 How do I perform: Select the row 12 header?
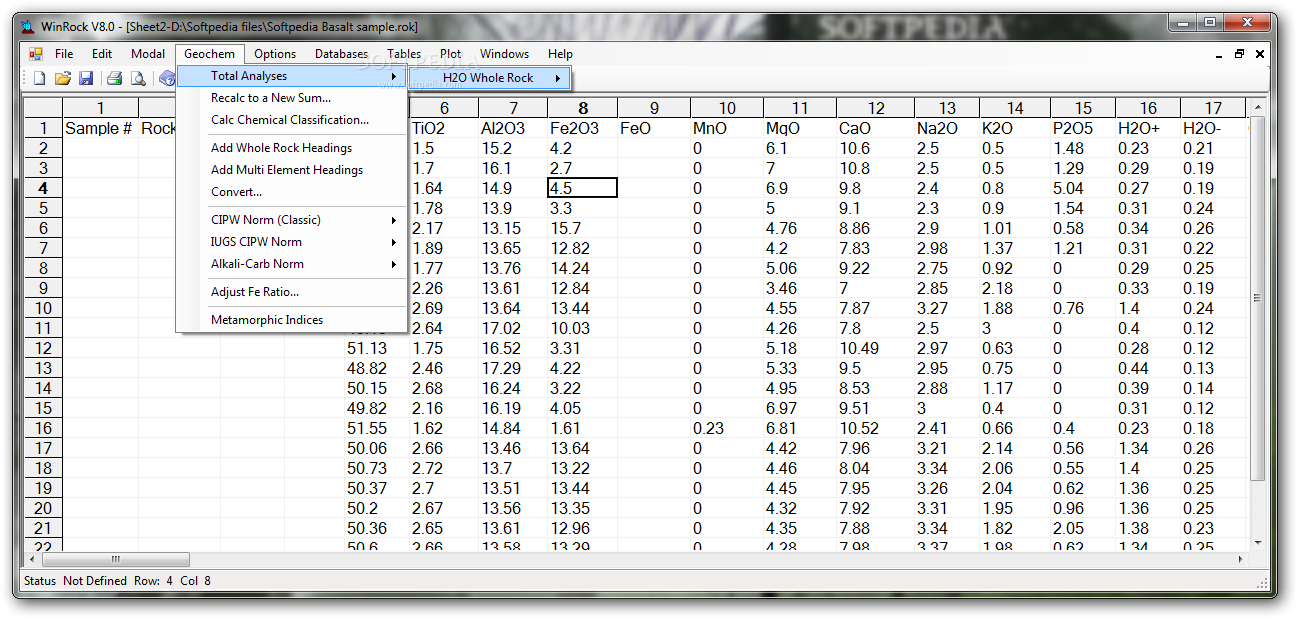44,348
